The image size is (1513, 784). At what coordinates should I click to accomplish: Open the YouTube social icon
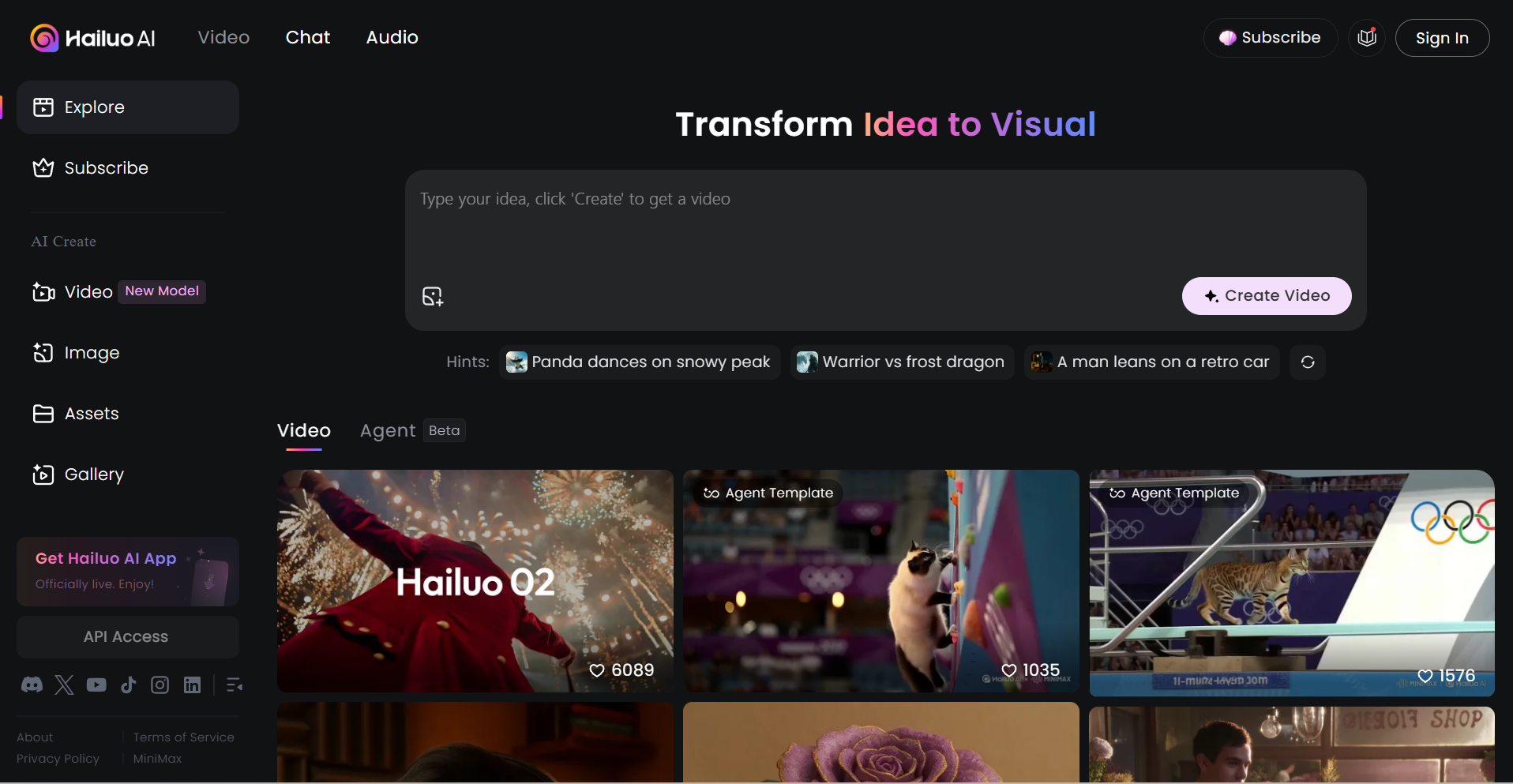[96, 685]
